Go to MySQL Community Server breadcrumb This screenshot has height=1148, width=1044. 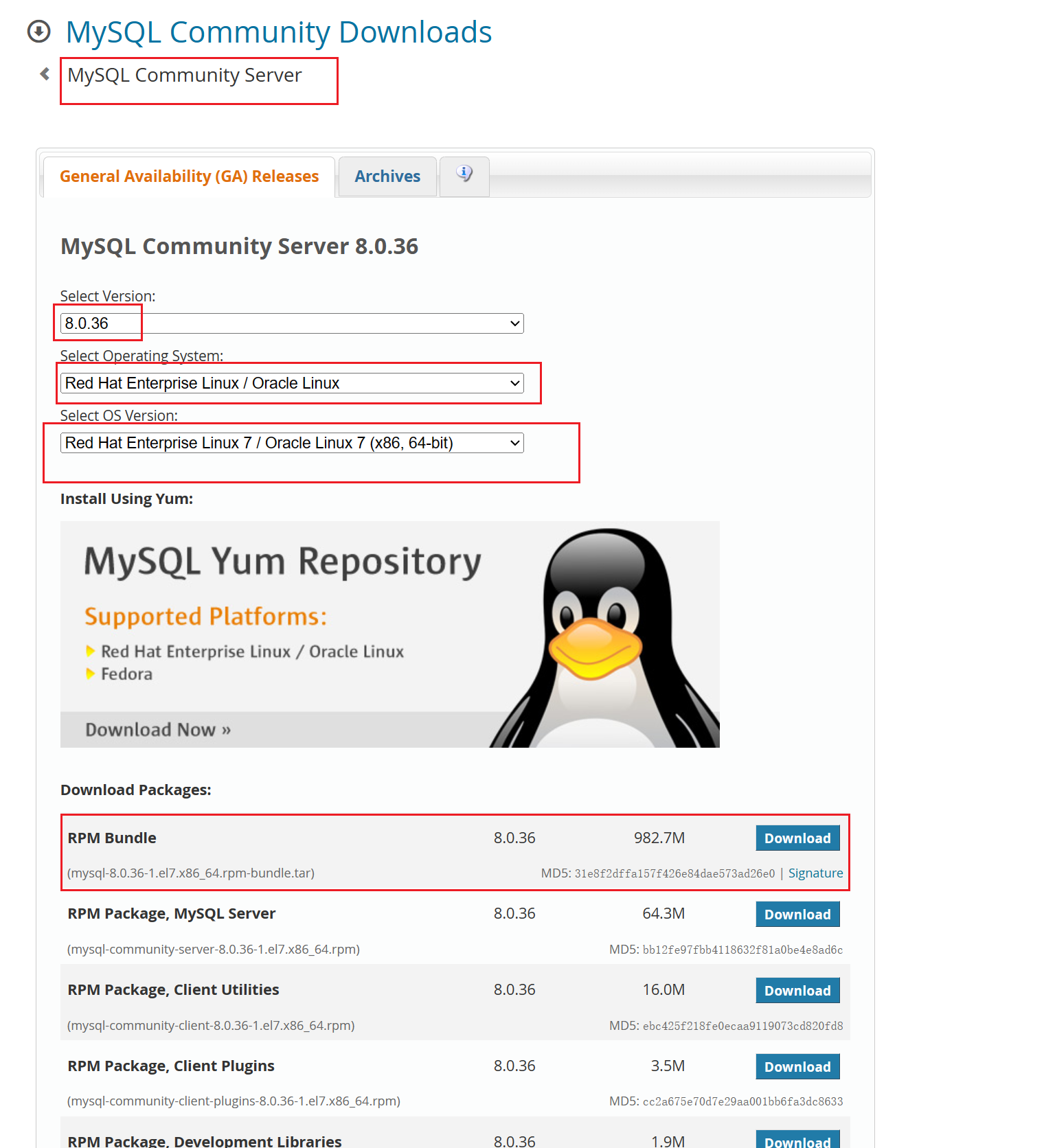(x=185, y=75)
